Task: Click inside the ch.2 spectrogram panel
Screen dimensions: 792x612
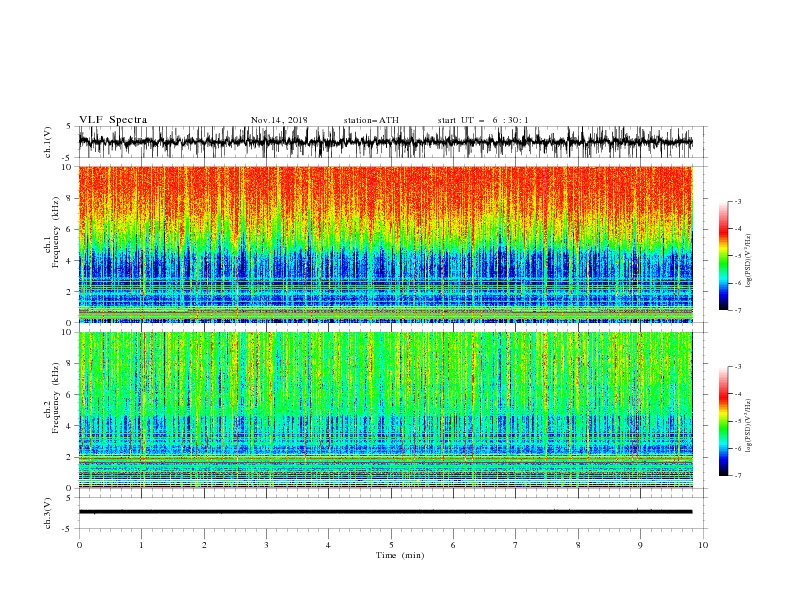Action: tap(385, 410)
